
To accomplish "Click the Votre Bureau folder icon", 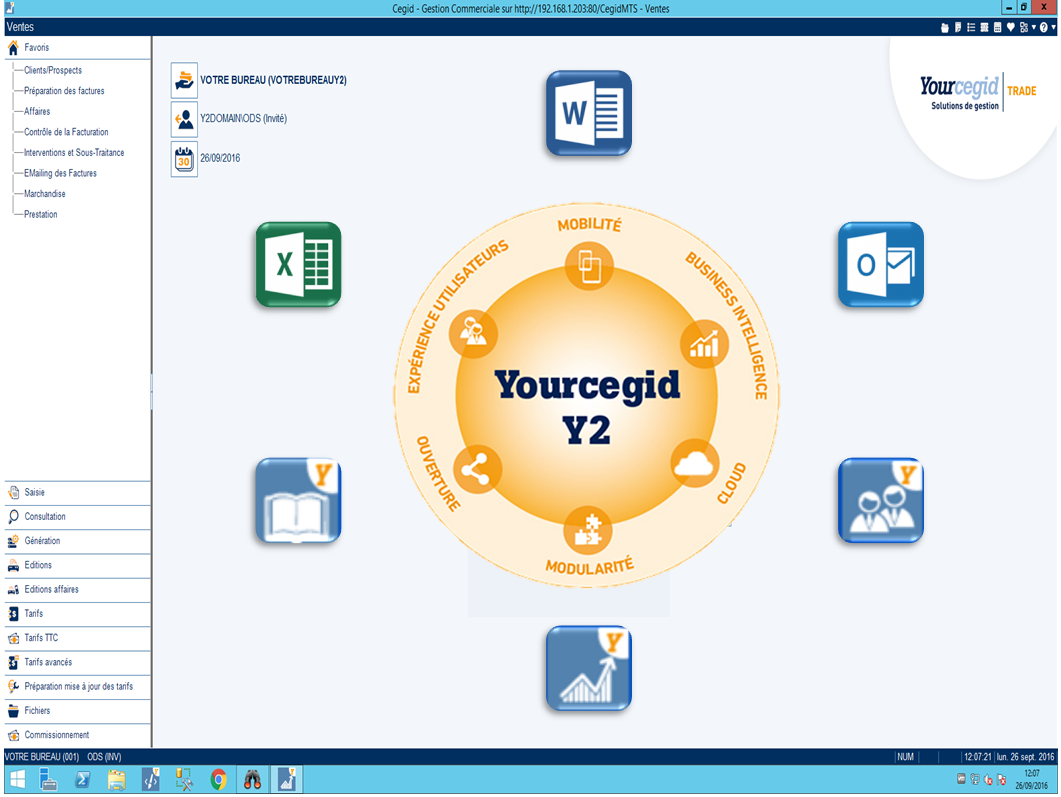I will click(184, 80).
